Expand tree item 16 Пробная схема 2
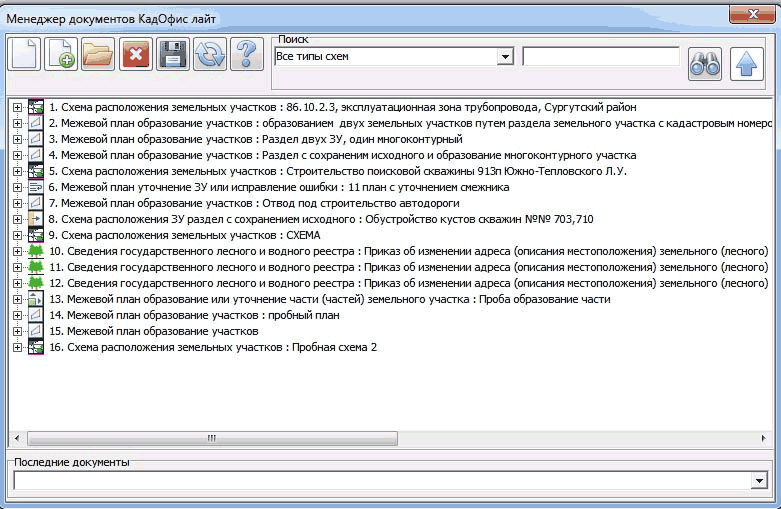 click(x=17, y=347)
